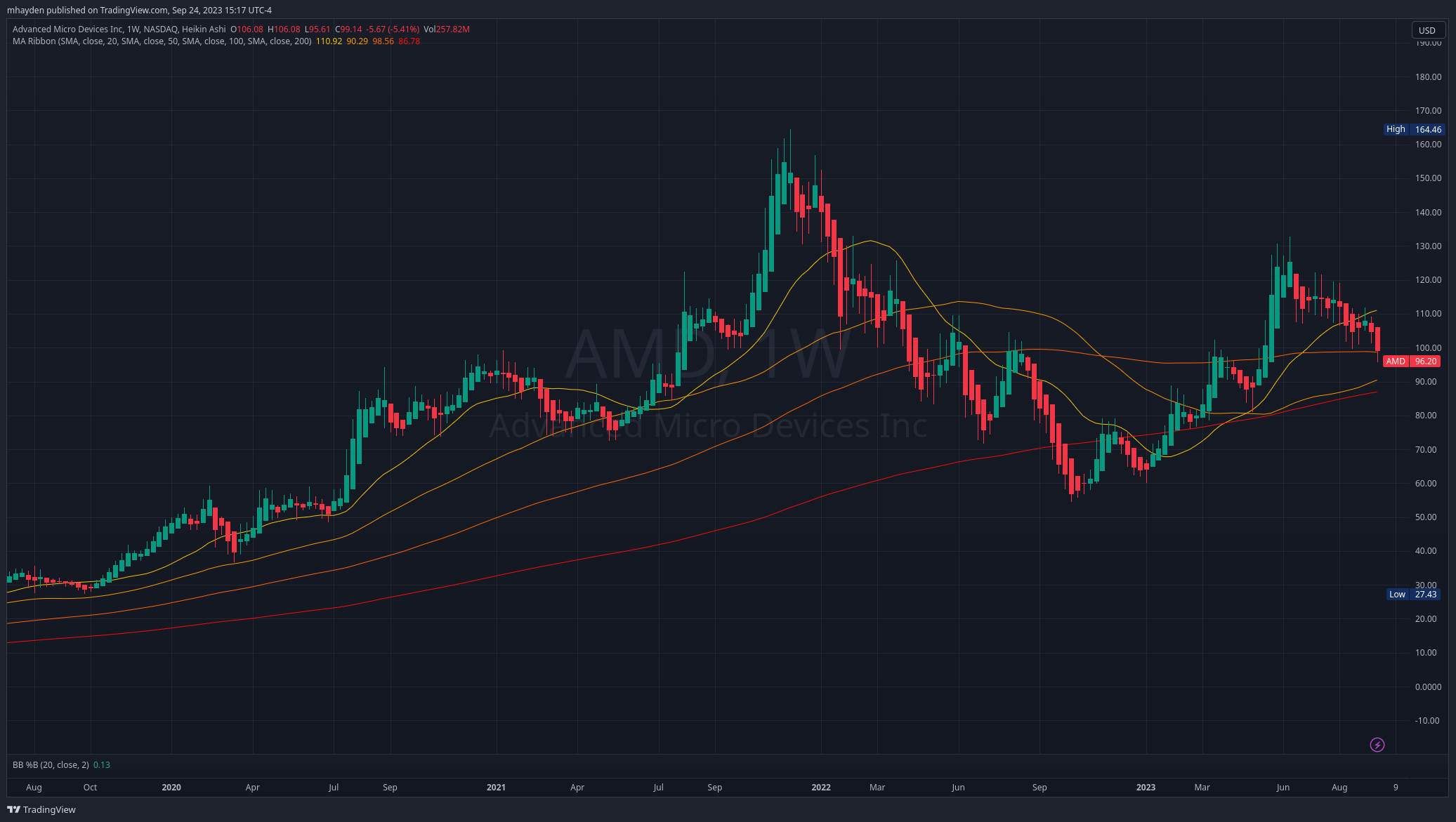The image size is (1456, 822).
Task: Click the 90.29 SMA 50 value
Action: [358, 41]
